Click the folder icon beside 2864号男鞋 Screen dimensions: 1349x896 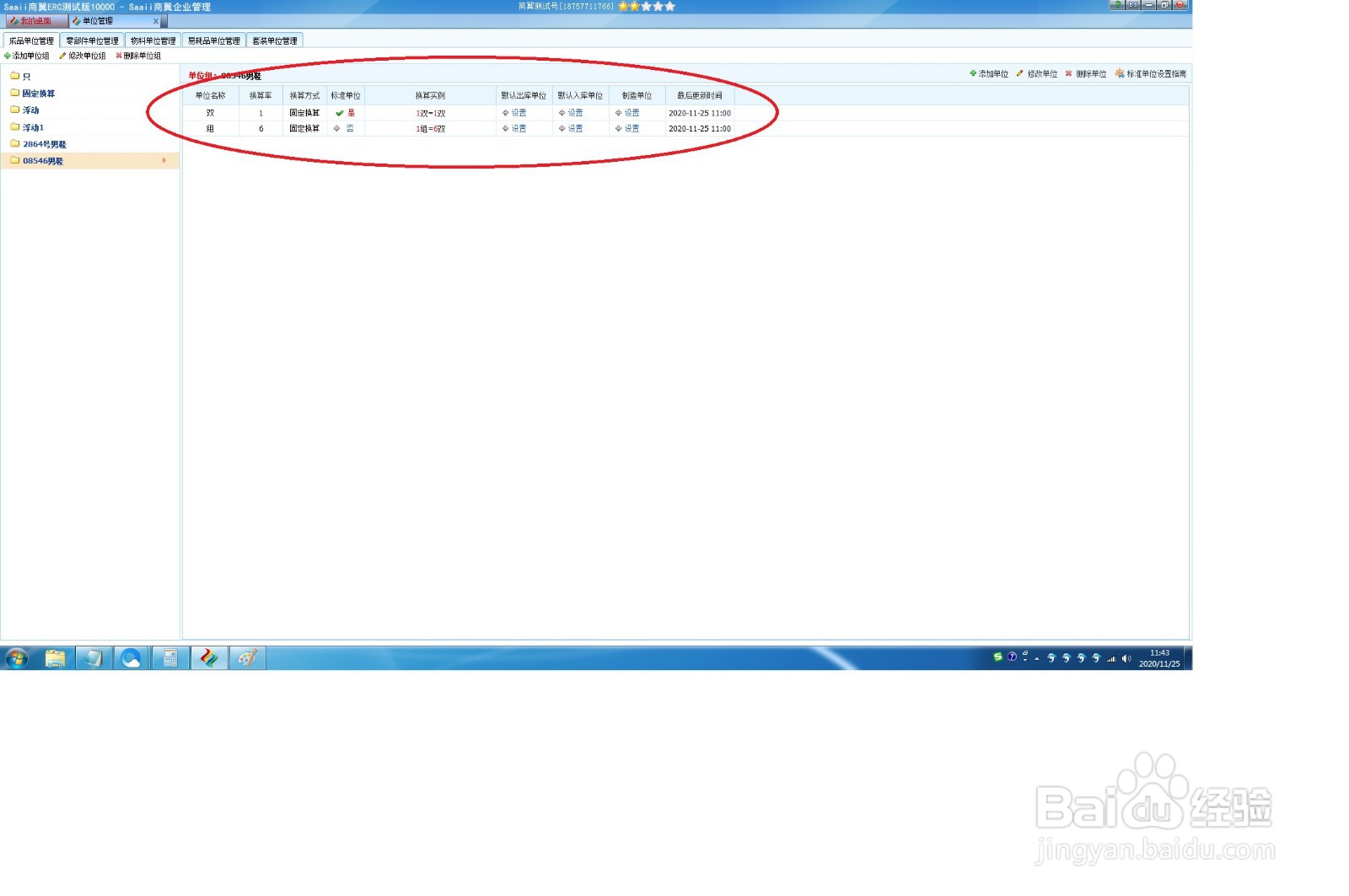(x=14, y=143)
